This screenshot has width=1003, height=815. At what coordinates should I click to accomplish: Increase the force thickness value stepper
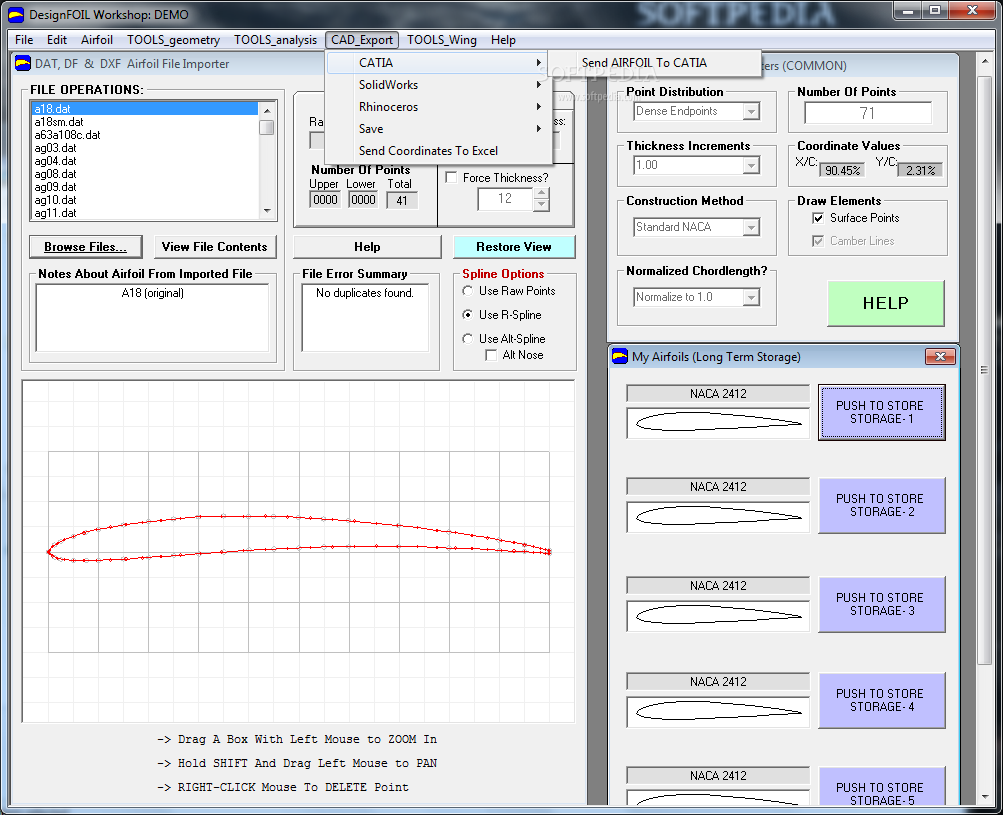click(x=541, y=193)
